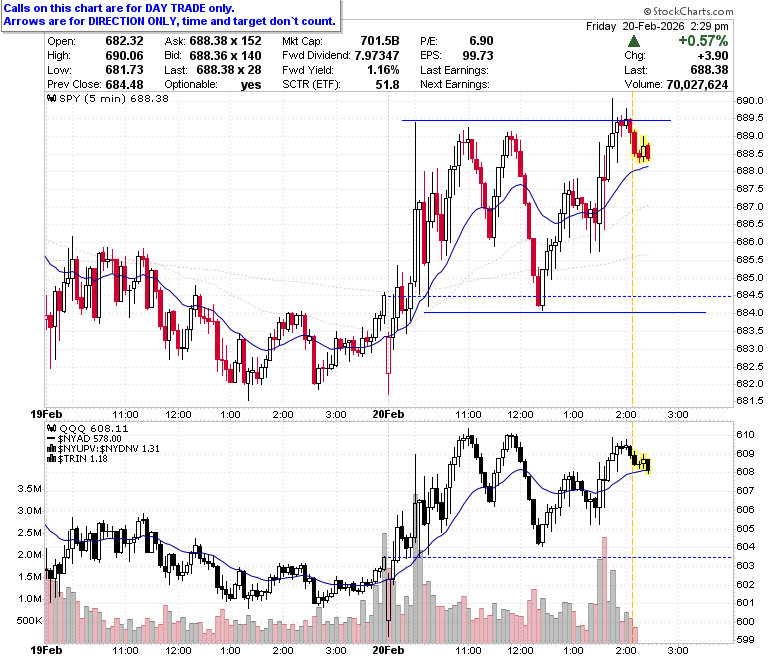Screen dimensions: 780x659
Task: Select the Volume value 70,027,624
Action: coord(697,85)
